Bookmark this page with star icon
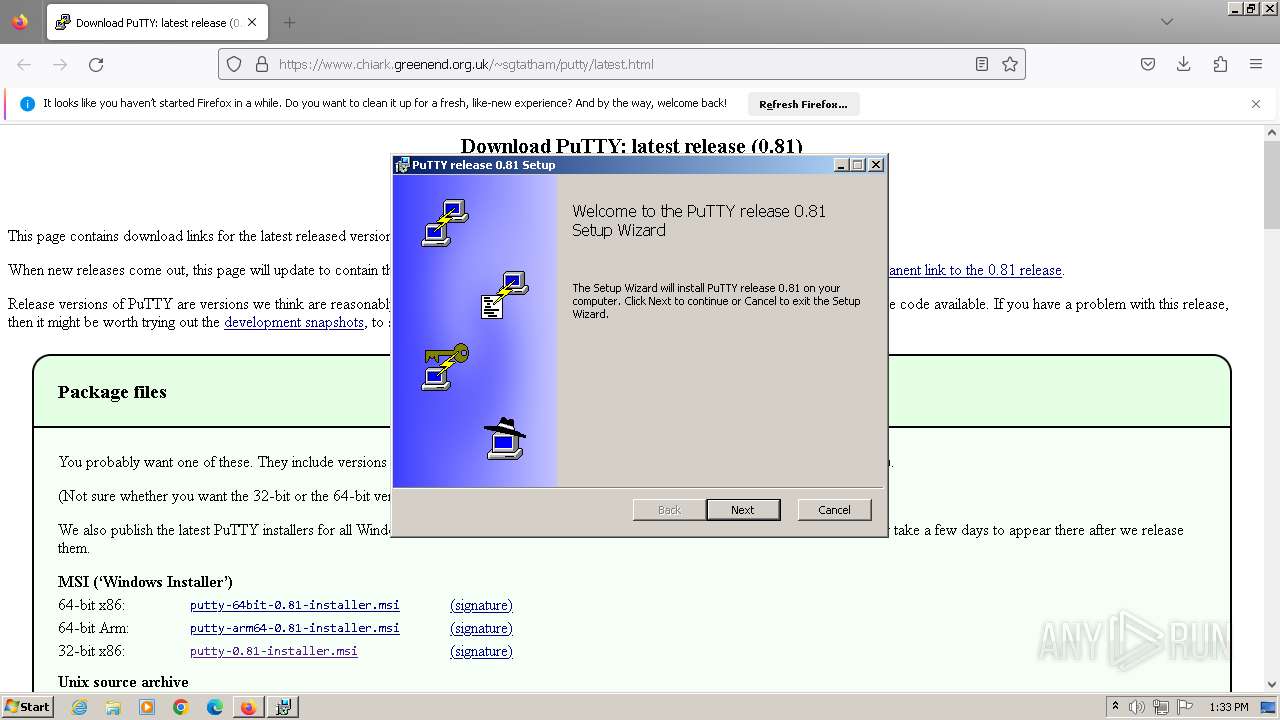 coord(1010,64)
